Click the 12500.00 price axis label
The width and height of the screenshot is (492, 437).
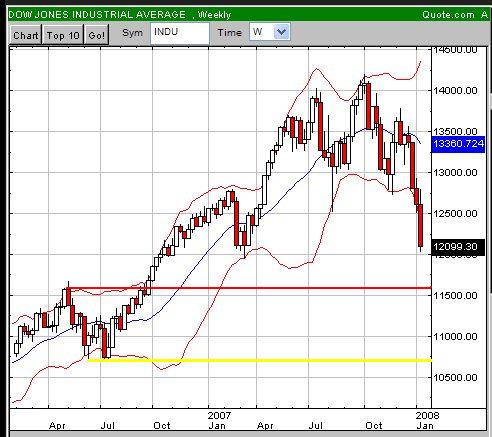pos(455,213)
